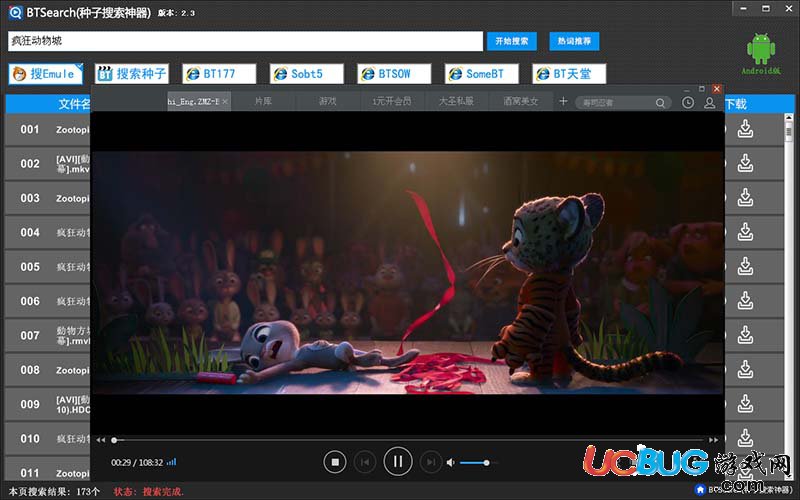800x500 pixels.
Task: Open the 游戏 tab in the player
Action: 328,101
